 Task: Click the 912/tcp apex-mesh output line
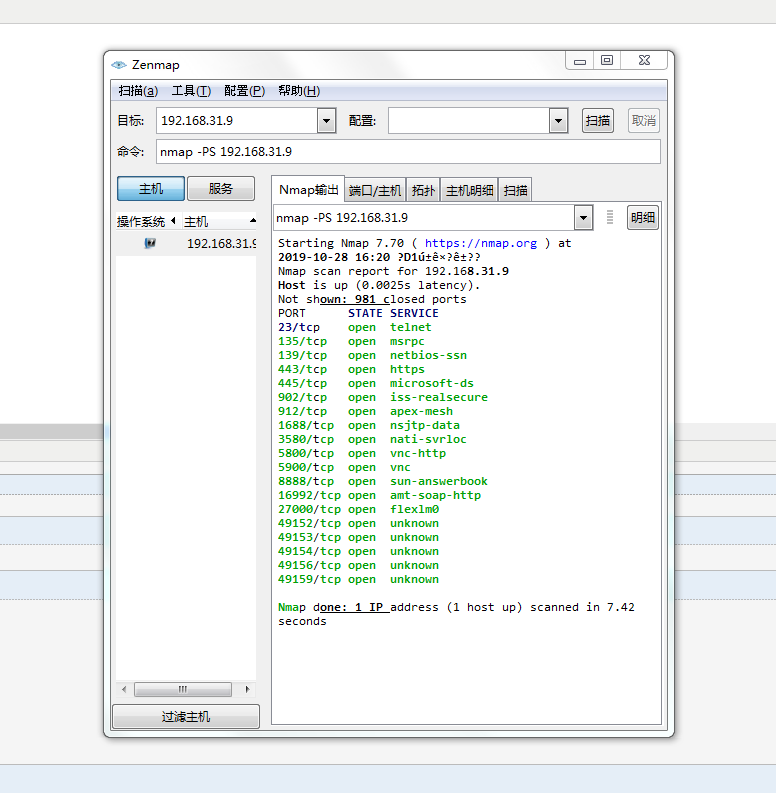(x=365, y=411)
